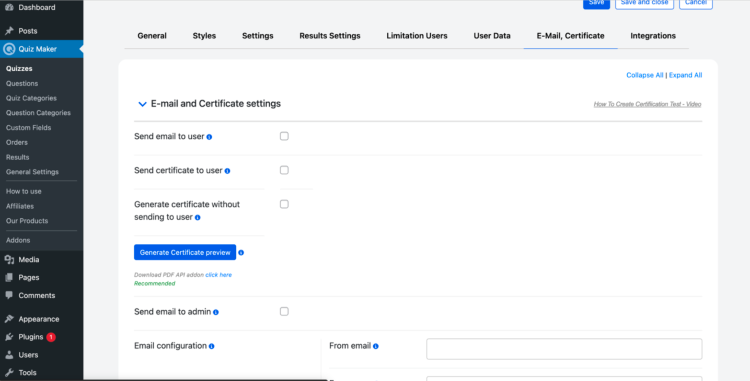Open info tooltip for Send certificate to user
The width and height of the screenshot is (750, 381).
coord(227,171)
